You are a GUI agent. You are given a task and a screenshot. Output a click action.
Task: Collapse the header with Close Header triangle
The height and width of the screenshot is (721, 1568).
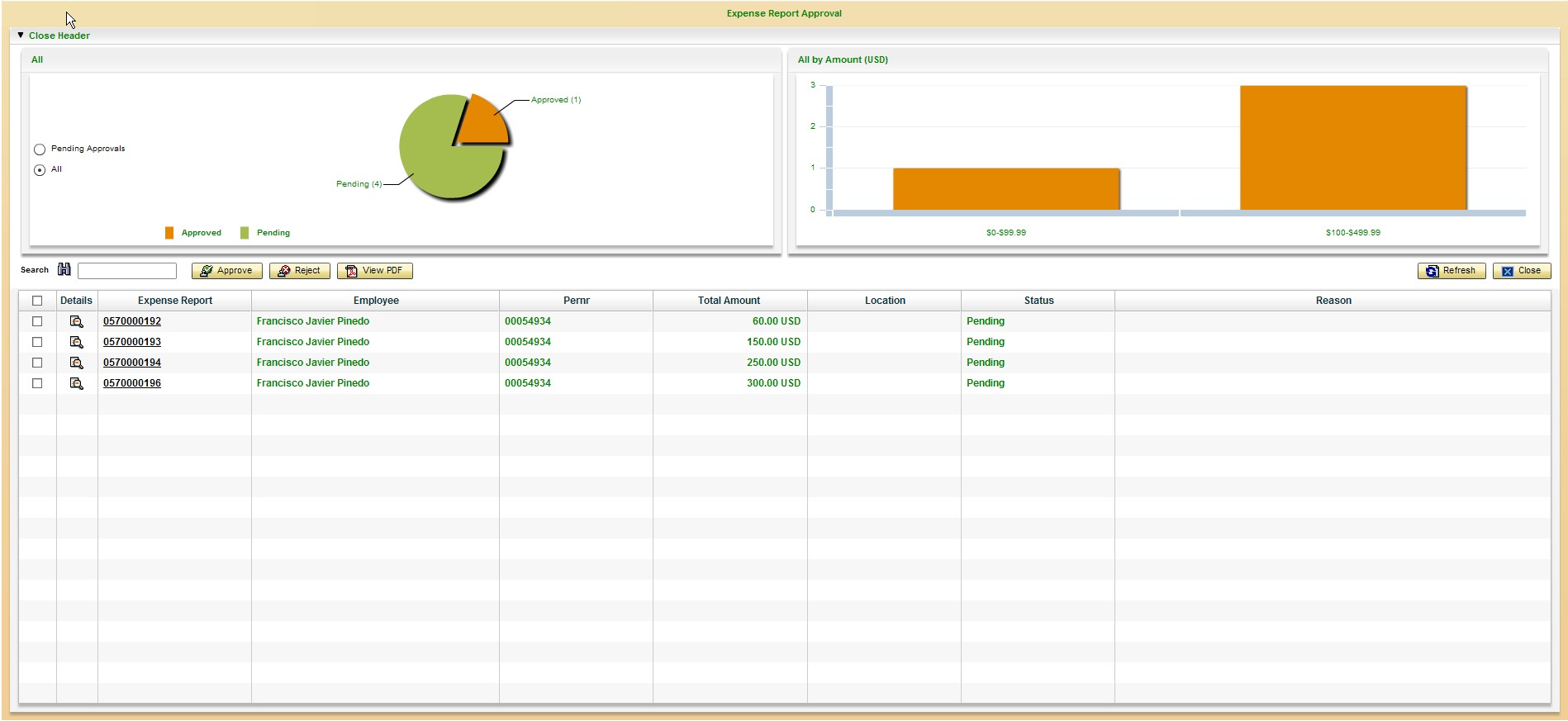[x=21, y=36]
